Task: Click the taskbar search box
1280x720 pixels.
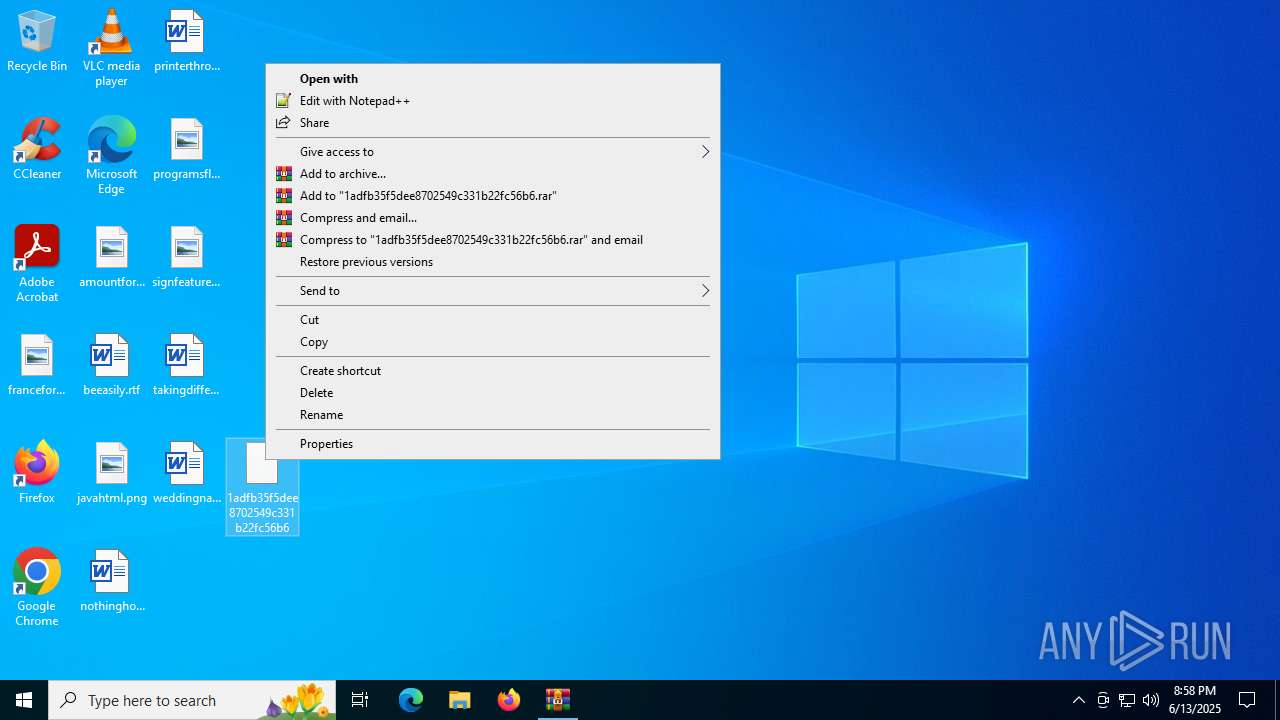Action: 192,700
